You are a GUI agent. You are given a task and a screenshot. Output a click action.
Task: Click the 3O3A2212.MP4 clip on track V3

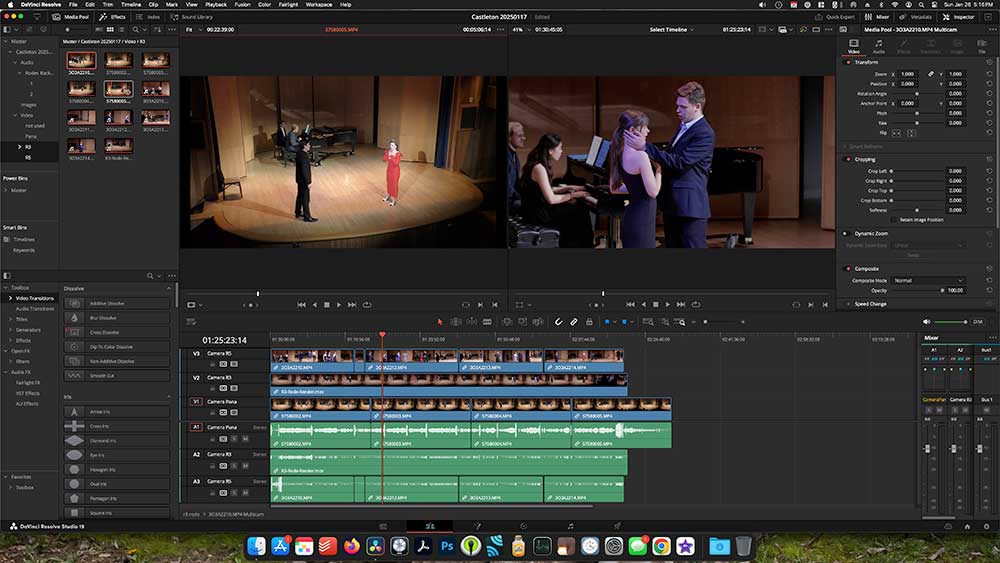click(x=412, y=361)
